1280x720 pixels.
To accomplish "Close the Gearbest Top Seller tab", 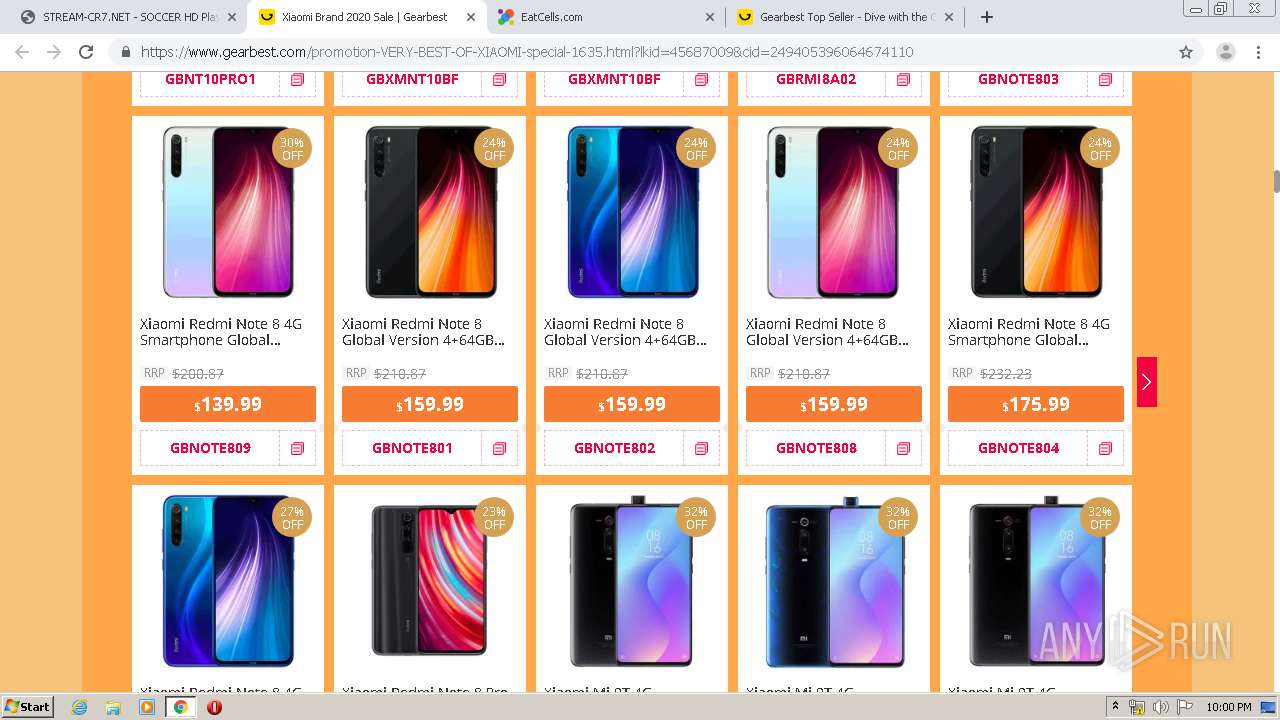I will pyautogui.click(x=949, y=17).
